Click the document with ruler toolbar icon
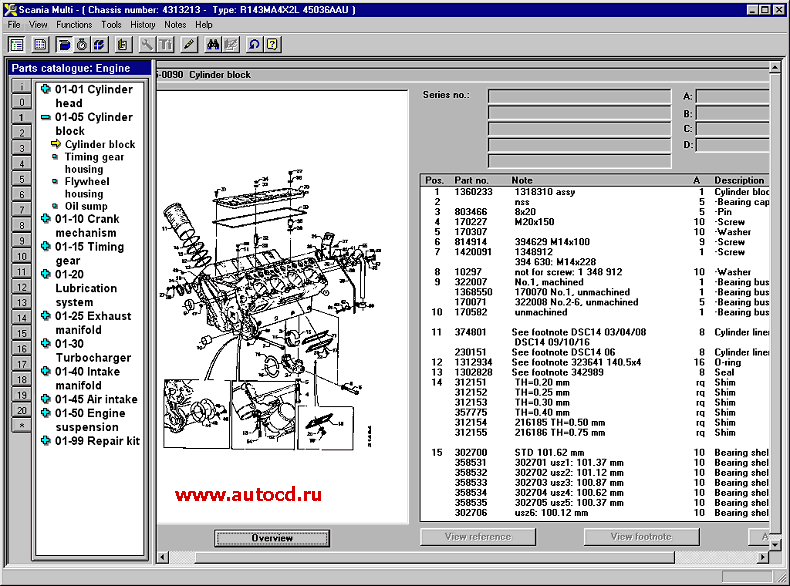 (x=122, y=44)
